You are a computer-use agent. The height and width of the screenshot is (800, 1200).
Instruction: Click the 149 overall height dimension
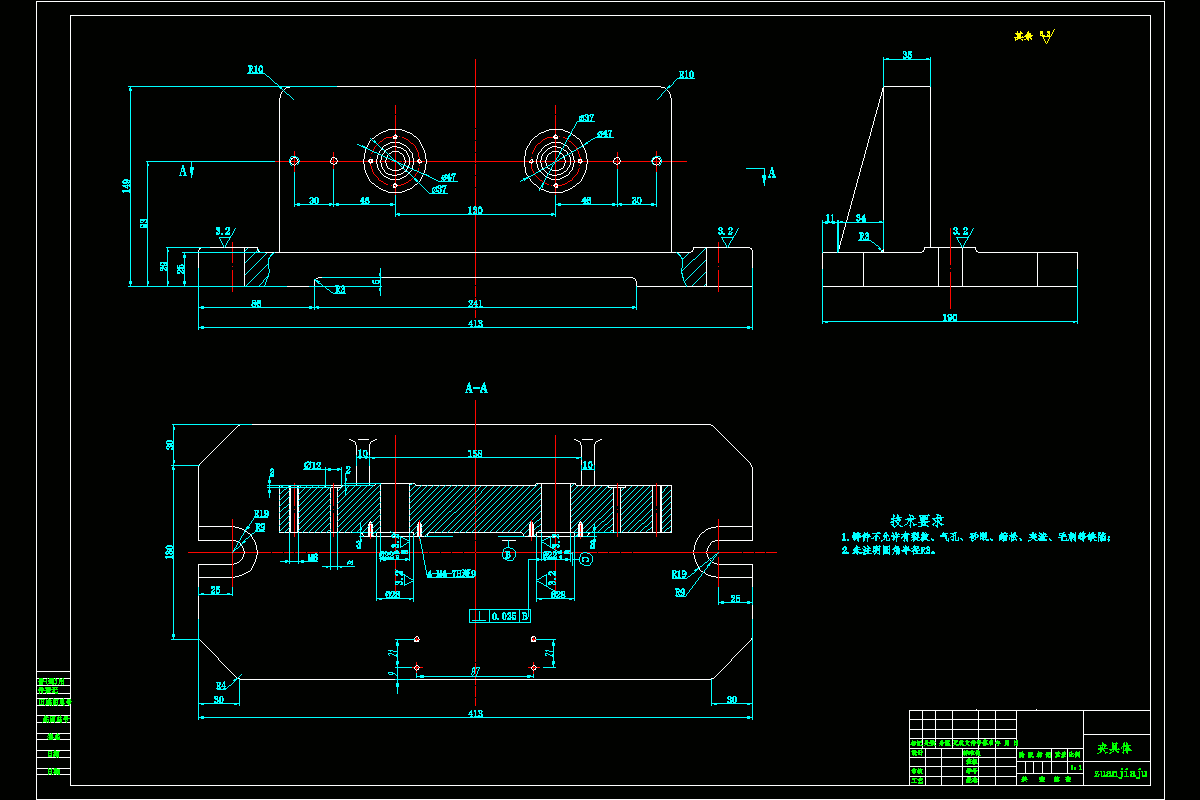[x=127, y=185]
